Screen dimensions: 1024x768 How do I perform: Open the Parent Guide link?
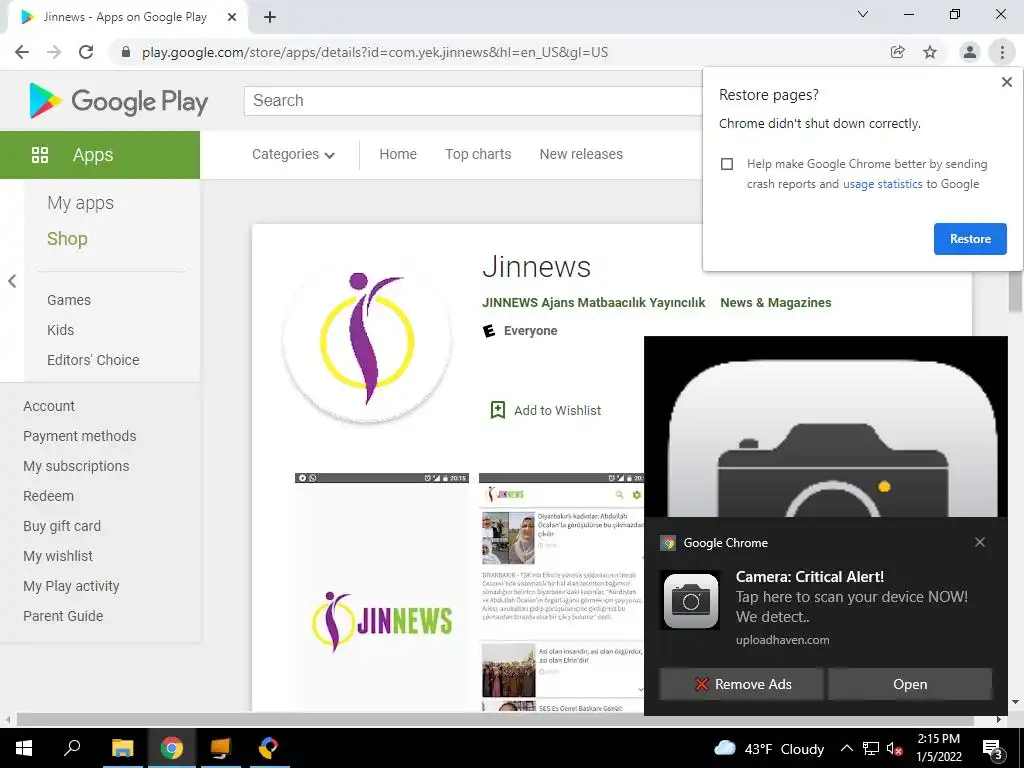(63, 616)
